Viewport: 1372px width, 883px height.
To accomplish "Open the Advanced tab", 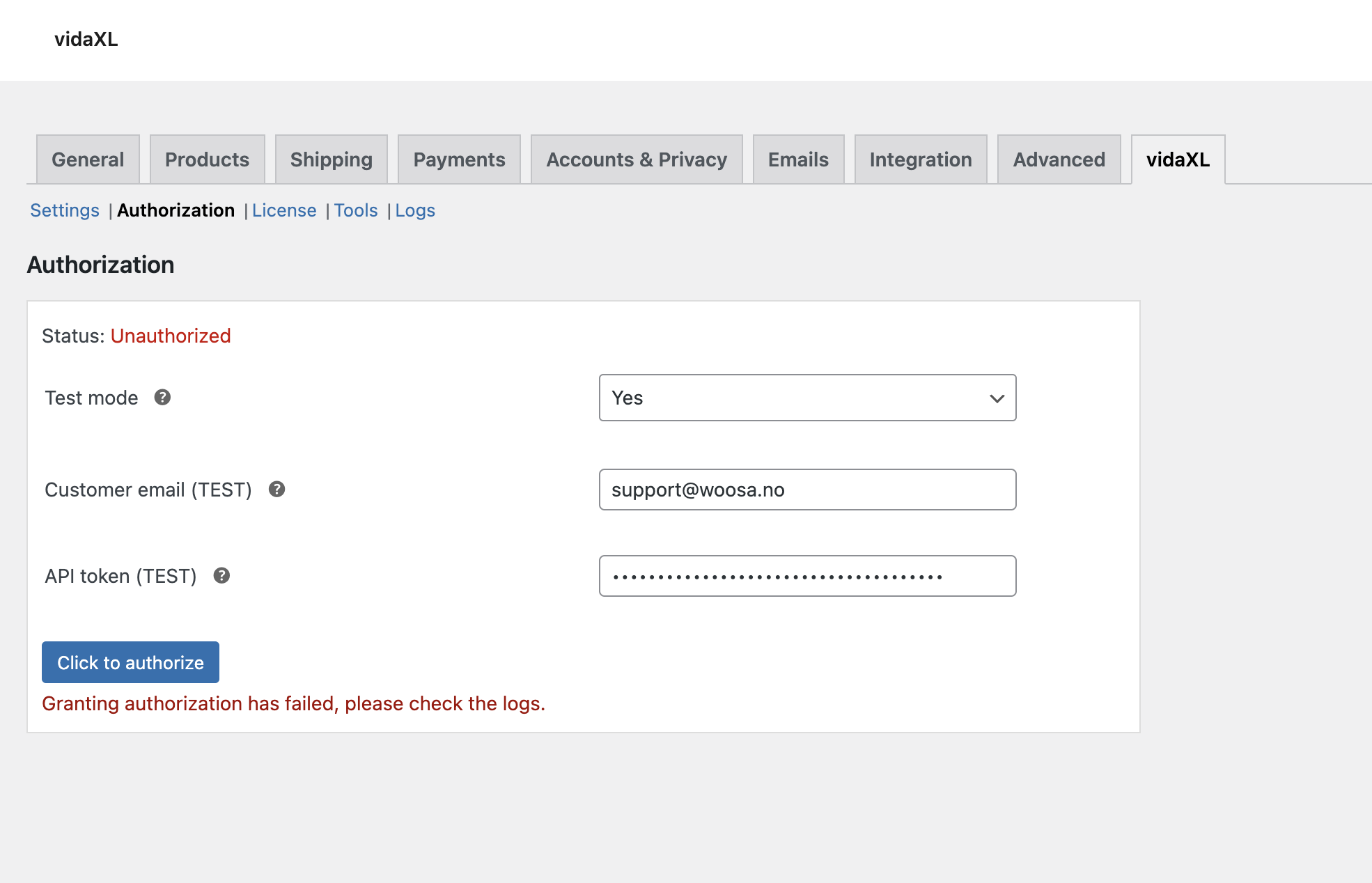I will 1059,159.
